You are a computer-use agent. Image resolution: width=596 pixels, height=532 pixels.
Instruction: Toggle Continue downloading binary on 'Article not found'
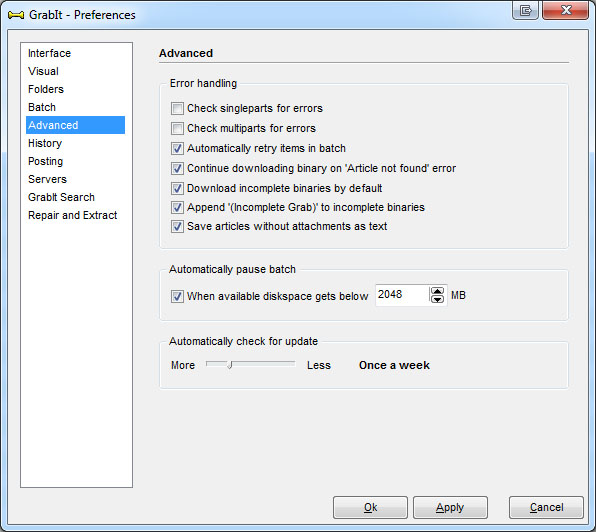(177, 168)
